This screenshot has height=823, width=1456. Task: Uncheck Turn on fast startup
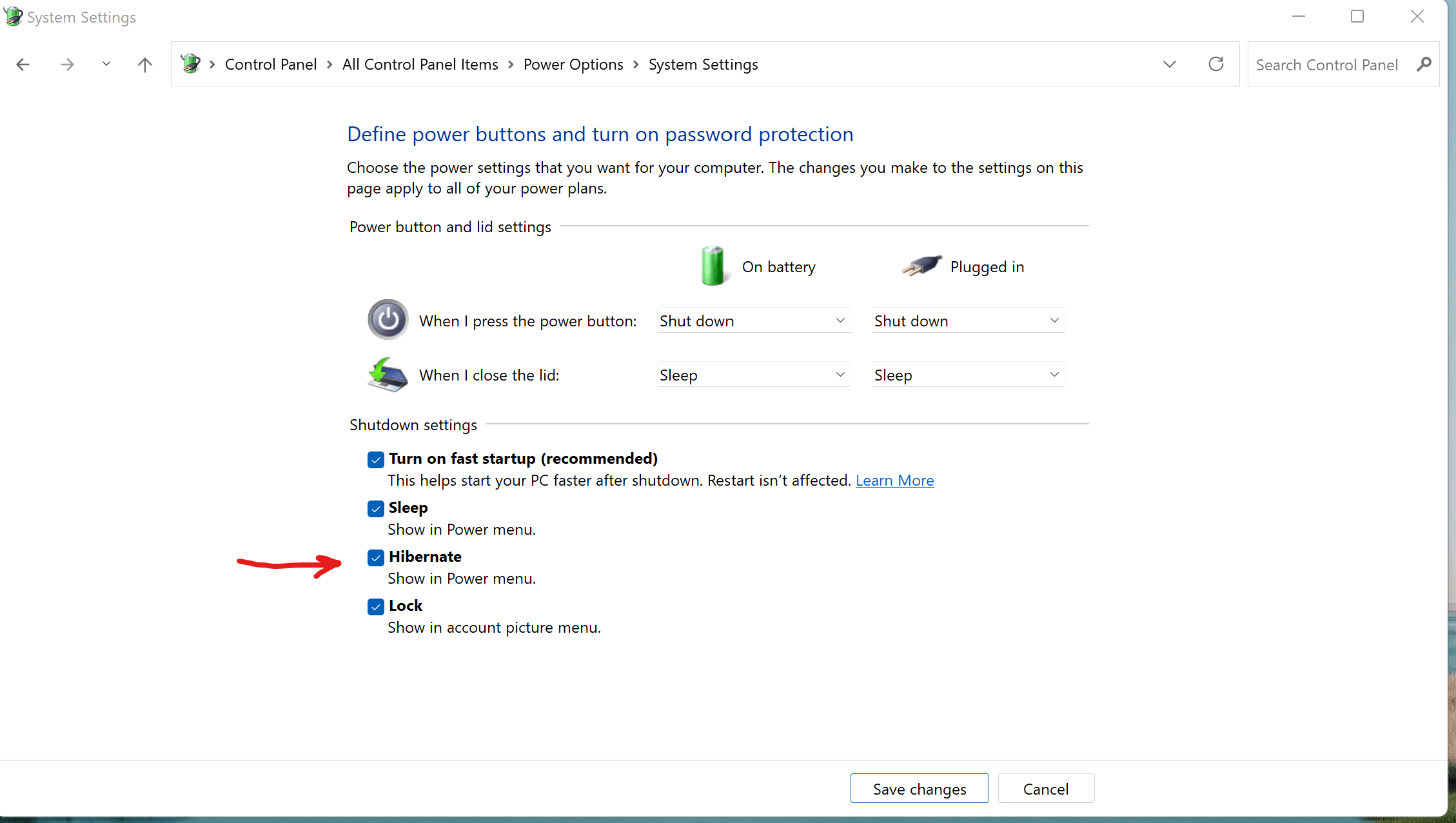click(376, 459)
